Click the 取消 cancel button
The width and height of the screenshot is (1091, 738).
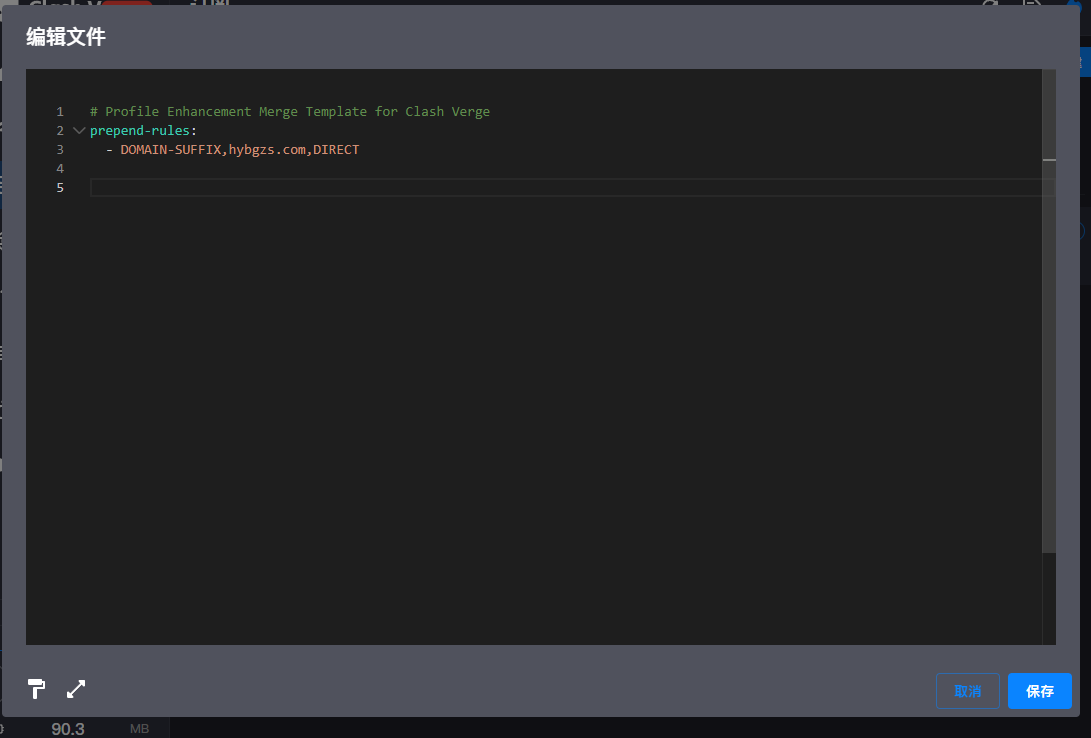[968, 691]
